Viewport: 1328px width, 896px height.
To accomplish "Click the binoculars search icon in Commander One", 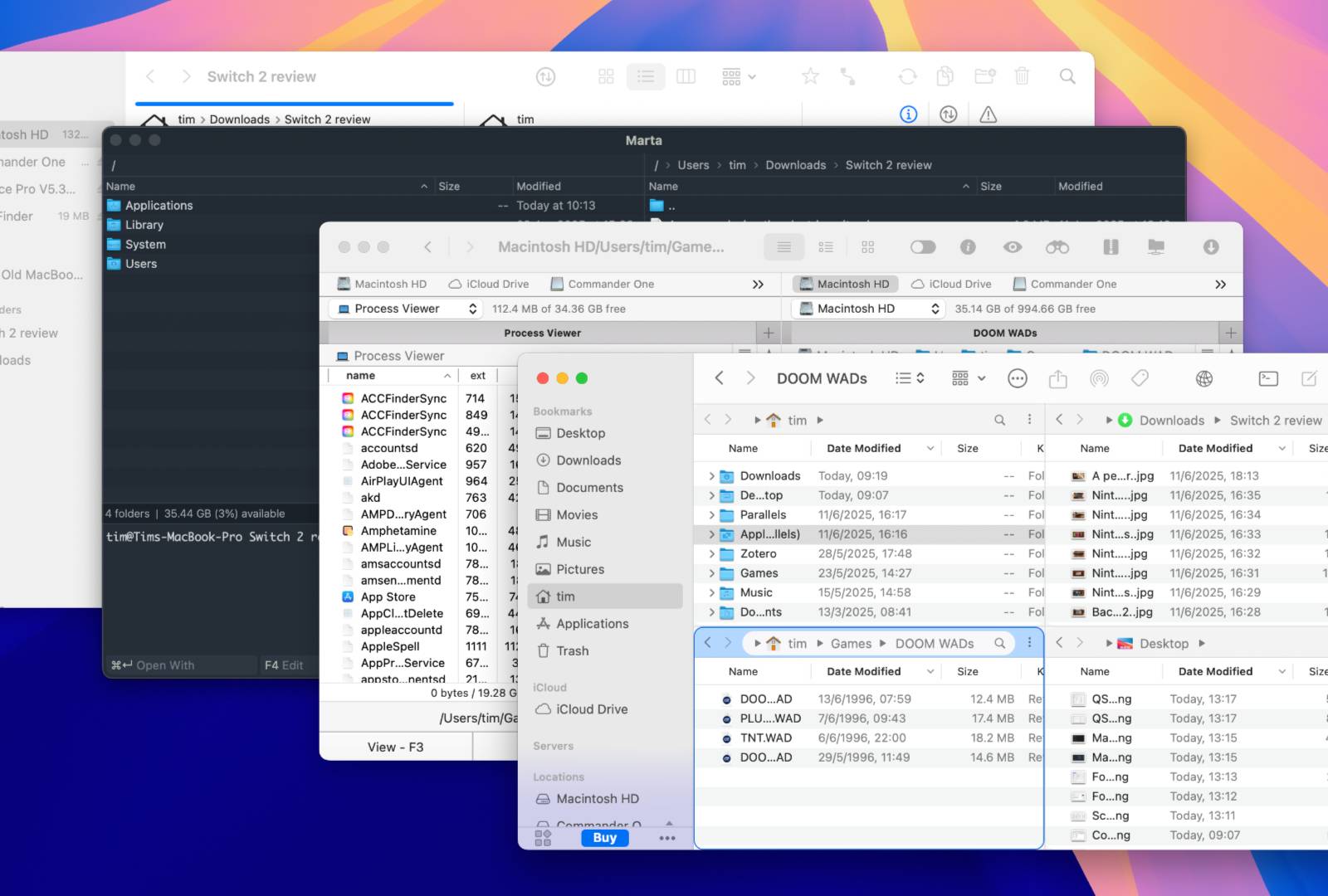I will pos(1057,247).
